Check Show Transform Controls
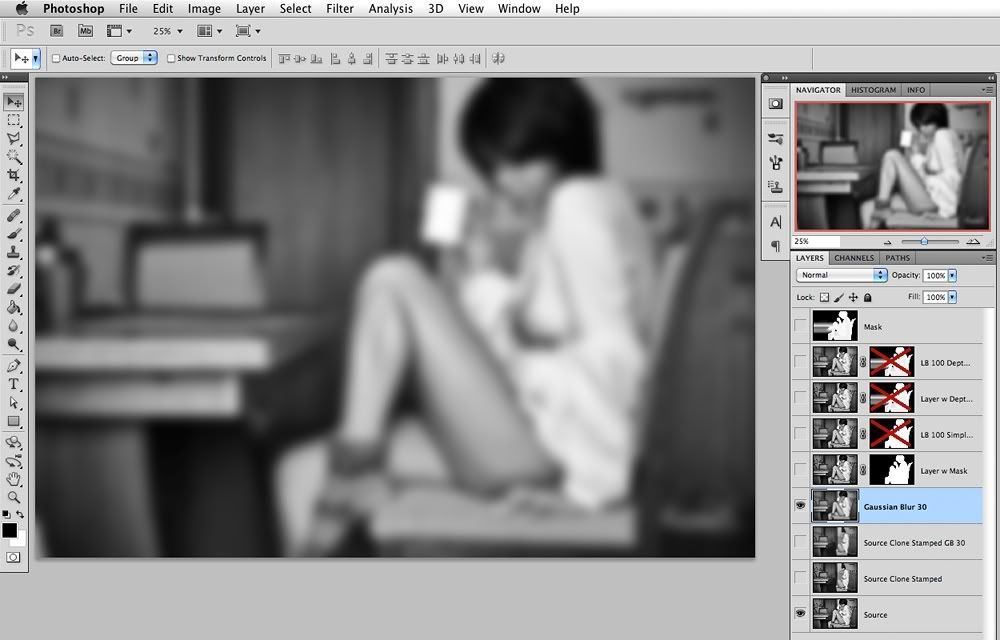 pyautogui.click(x=171, y=58)
